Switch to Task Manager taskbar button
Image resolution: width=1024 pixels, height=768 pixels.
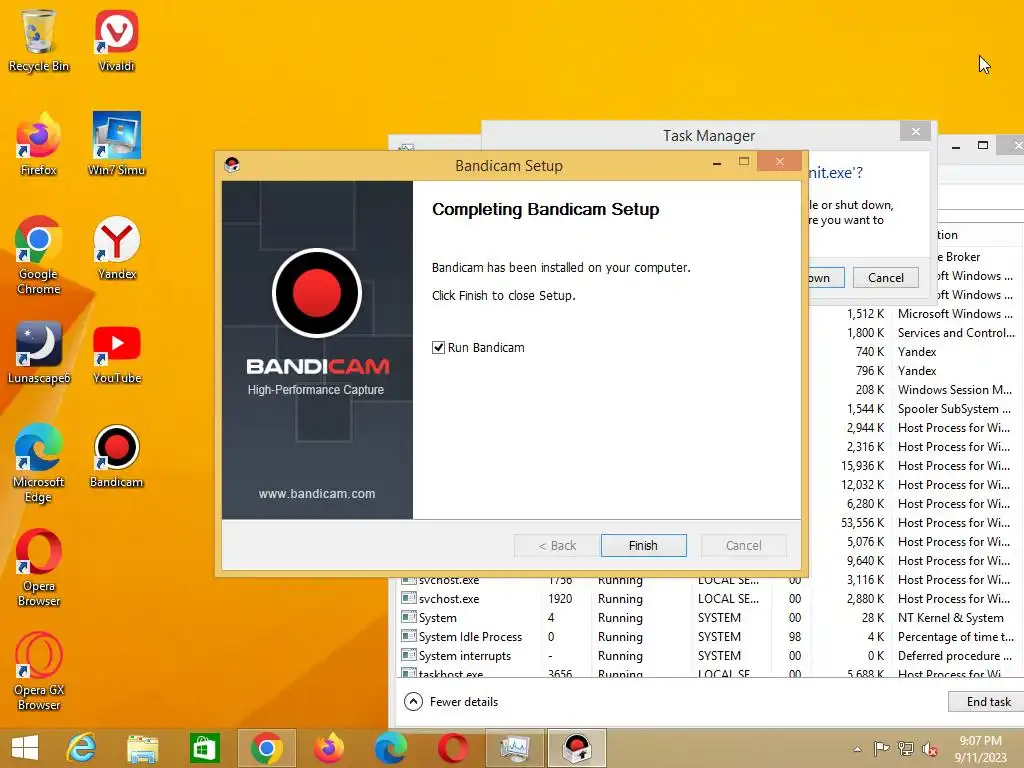click(515, 748)
